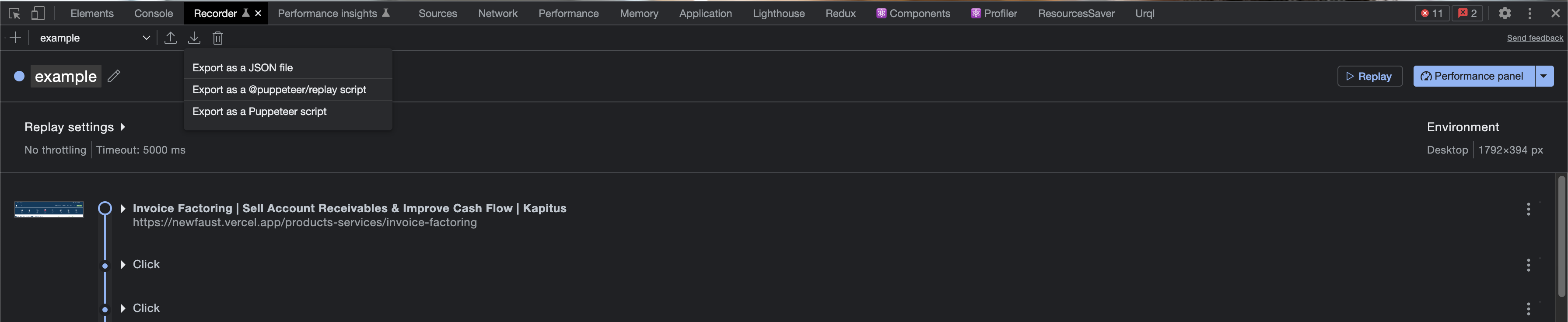Click the Replay button
The height and width of the screenshot is (322, 1568).
click(x=1369, y=76)
